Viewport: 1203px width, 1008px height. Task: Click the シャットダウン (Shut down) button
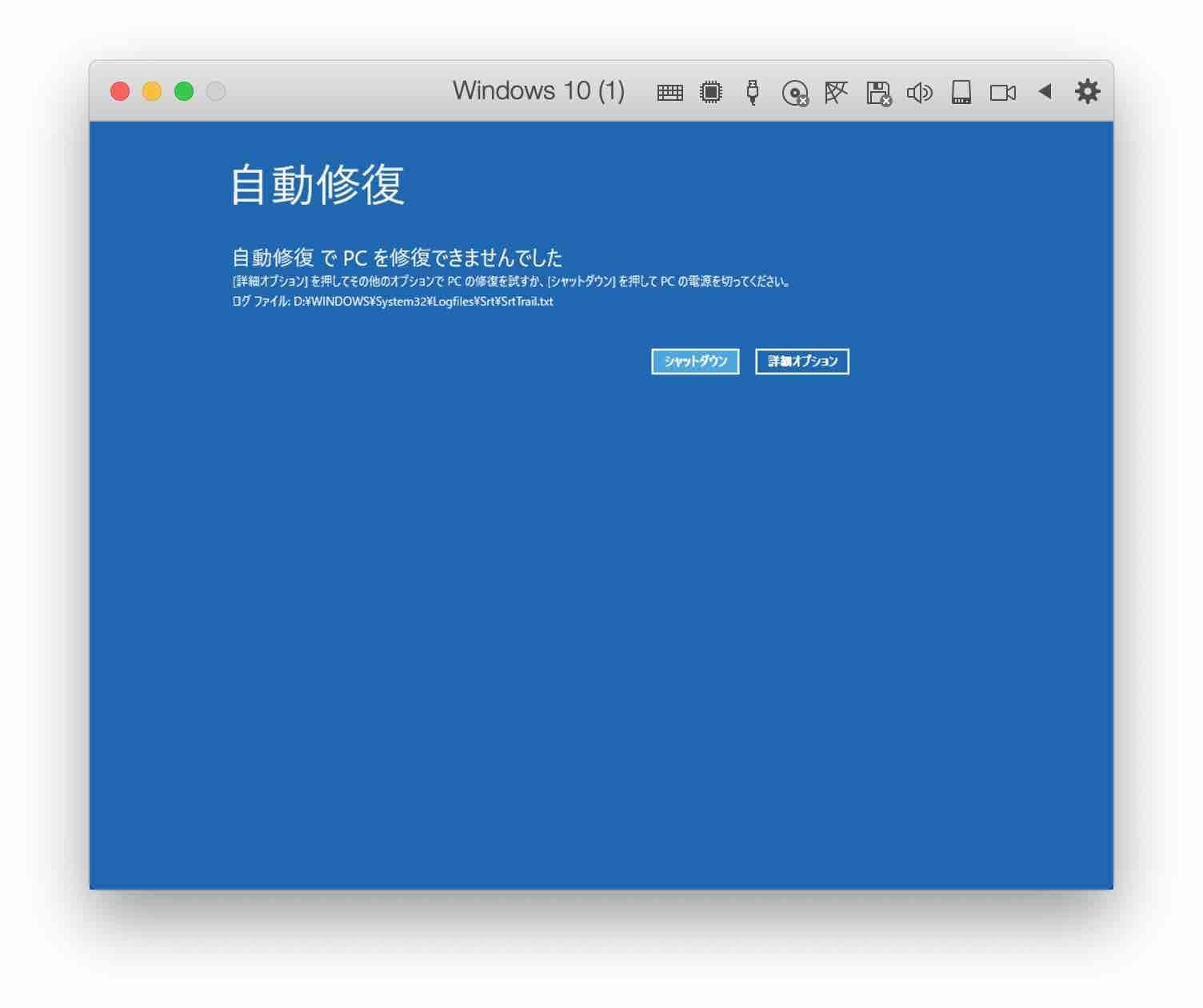pyautogui.click(x=695, y=361)
